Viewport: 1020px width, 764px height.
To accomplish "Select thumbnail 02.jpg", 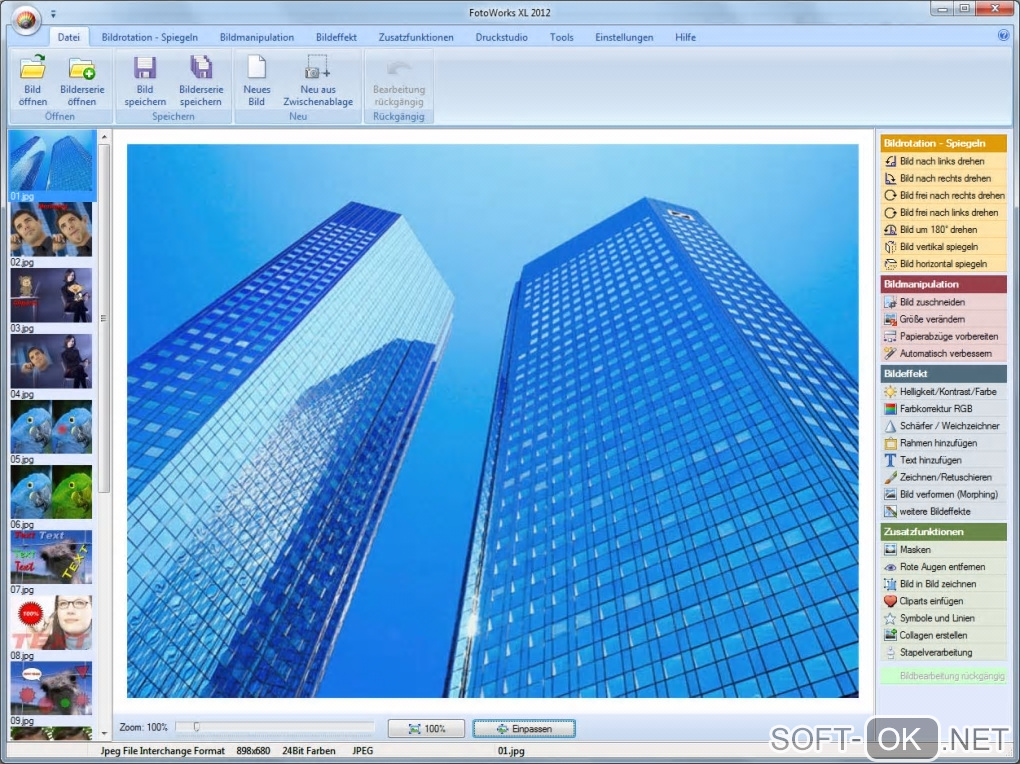I will [x=51, y=229].
